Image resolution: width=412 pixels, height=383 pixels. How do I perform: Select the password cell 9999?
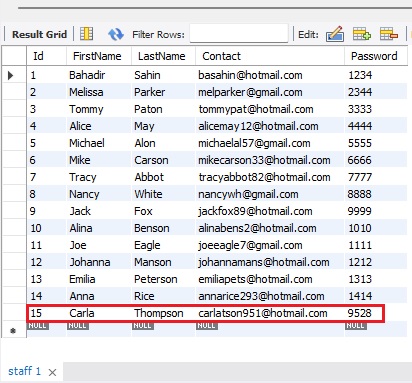(x=376, y=211)
